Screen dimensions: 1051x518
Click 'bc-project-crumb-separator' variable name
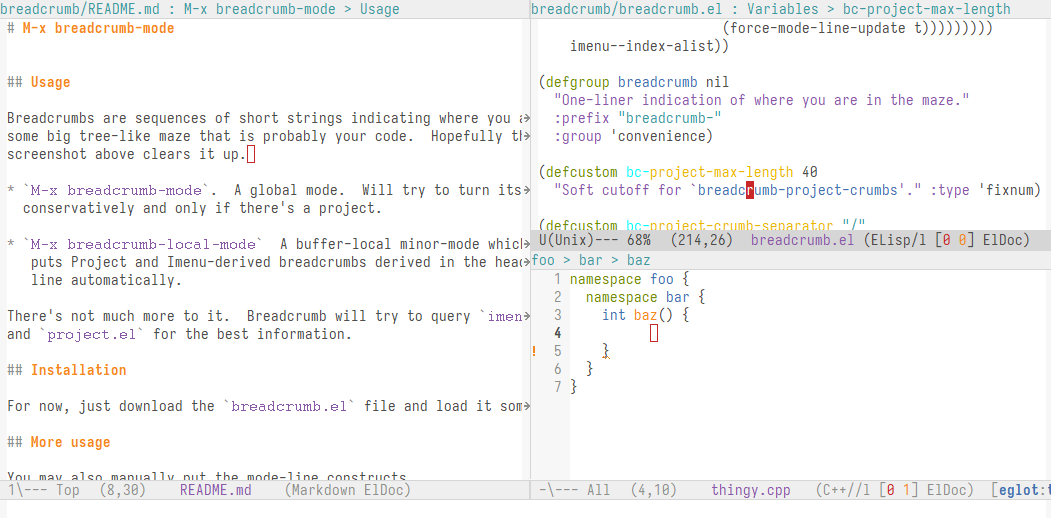[x=727, y=225]
